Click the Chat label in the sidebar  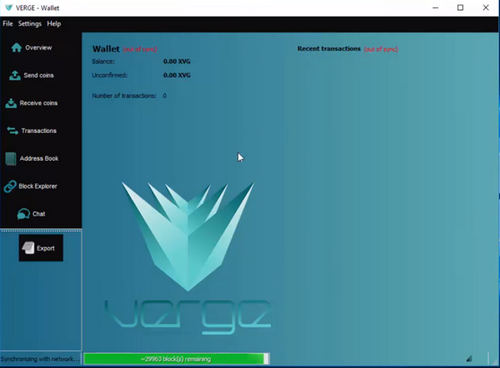(39, 214)
